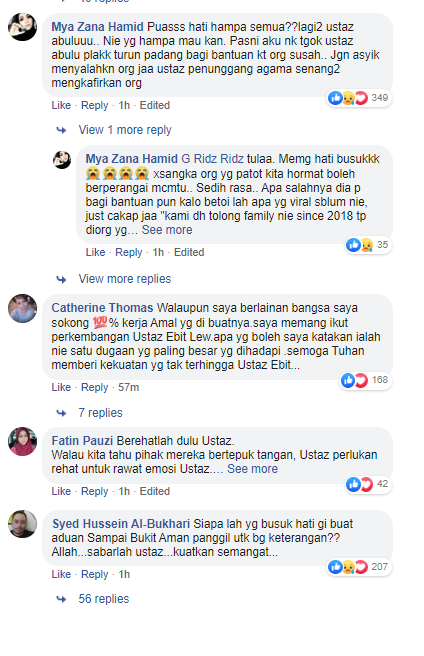Viewport: 424px width, 656px height.
Task: View edit history on Mya Zana Hamid's top comment
Action: [x=154, y=105]
